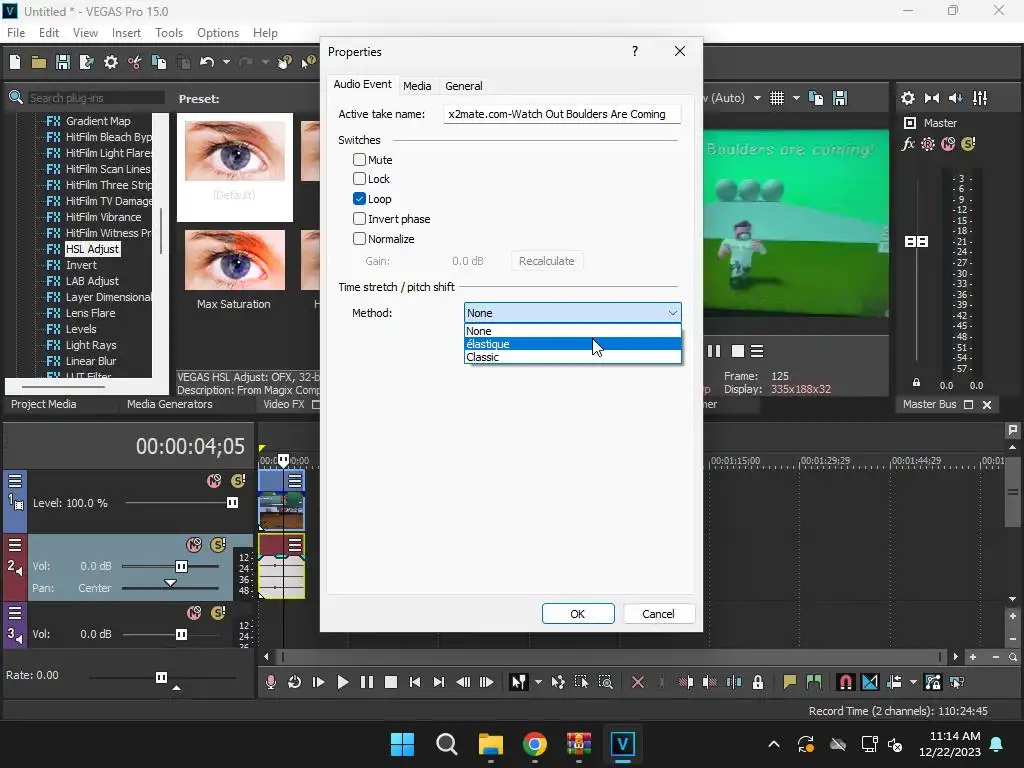The image size is (1024, 768).
Task: Save project using the floppy disk icon
Action: [63, 62]
